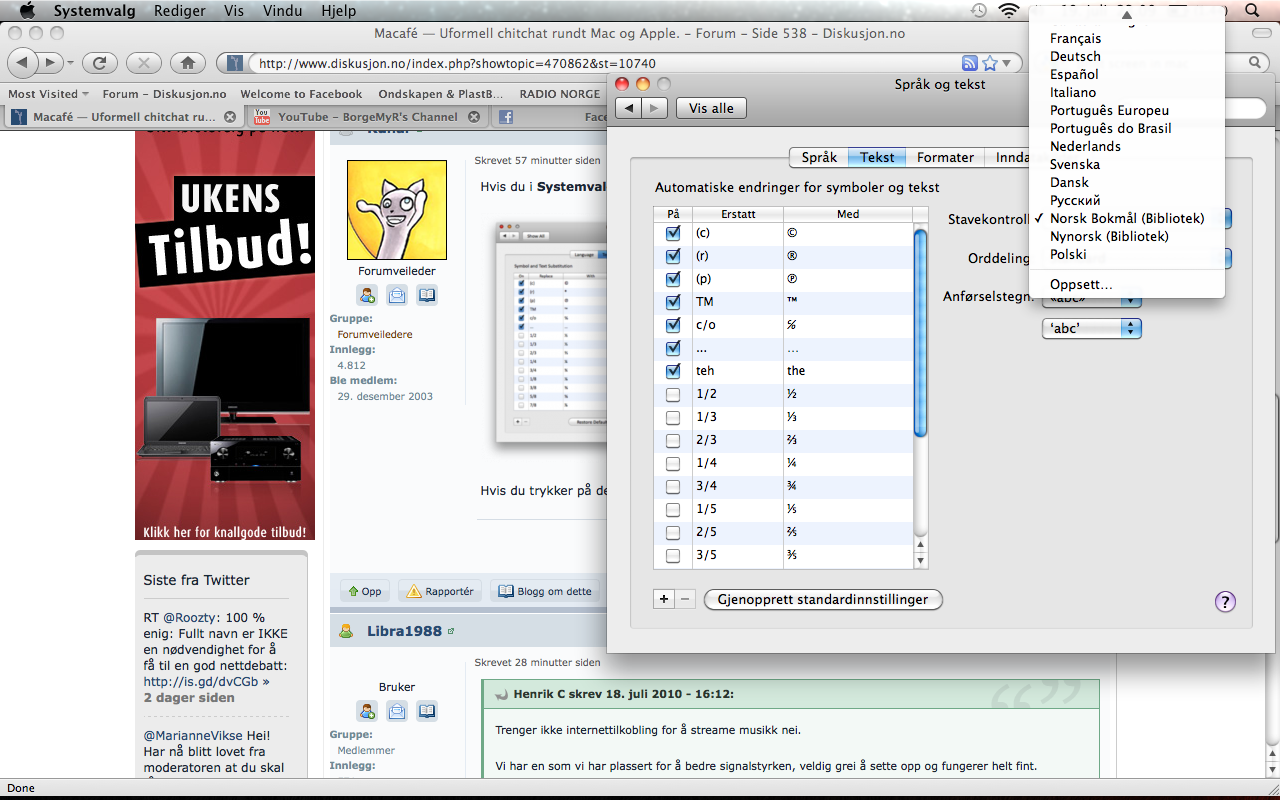Click the Blogg om dette button
This screenshot has width=1280, height=800.
pos(545,591)
